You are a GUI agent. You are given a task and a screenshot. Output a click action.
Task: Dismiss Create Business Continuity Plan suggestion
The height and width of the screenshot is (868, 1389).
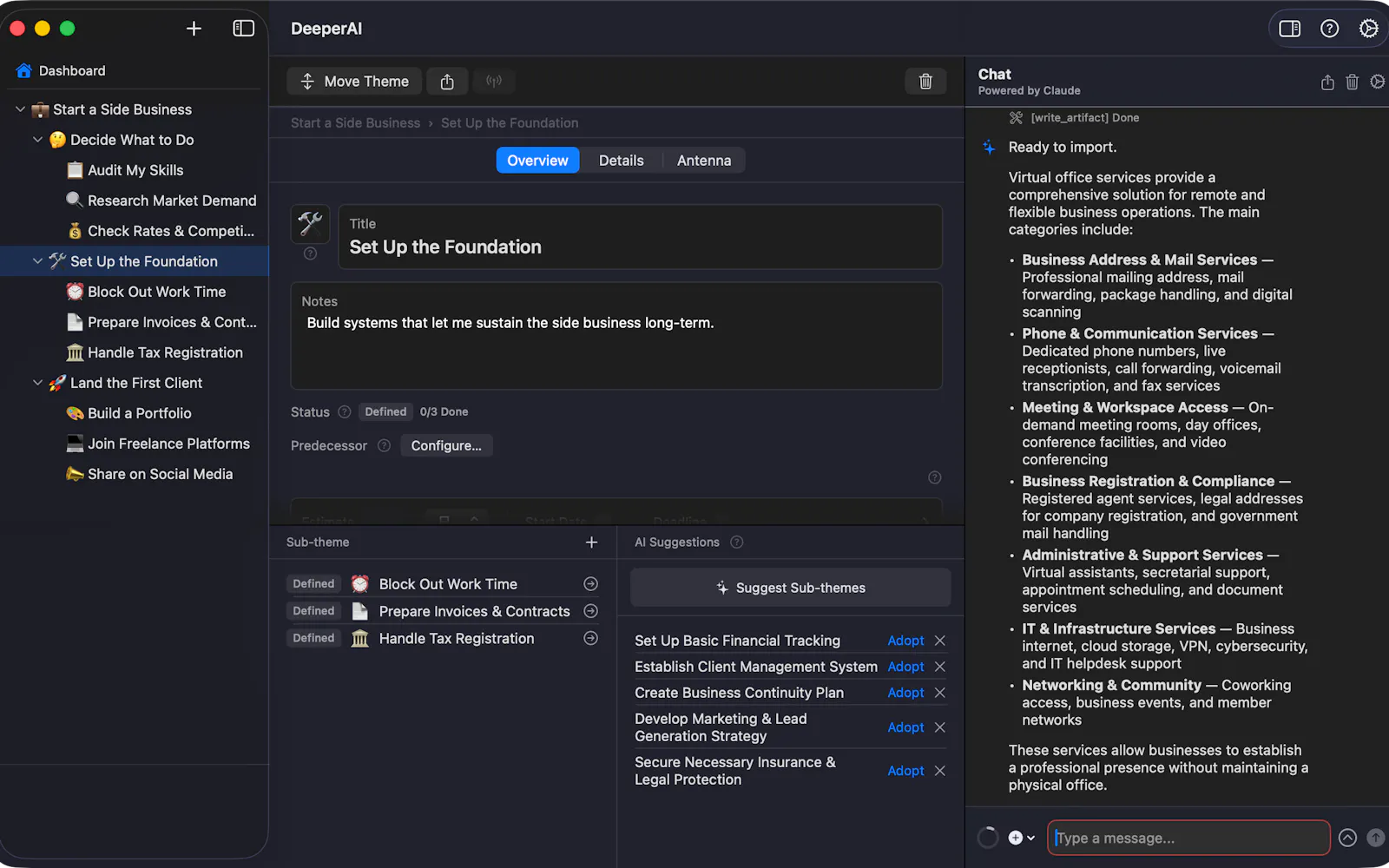point(939,693)
